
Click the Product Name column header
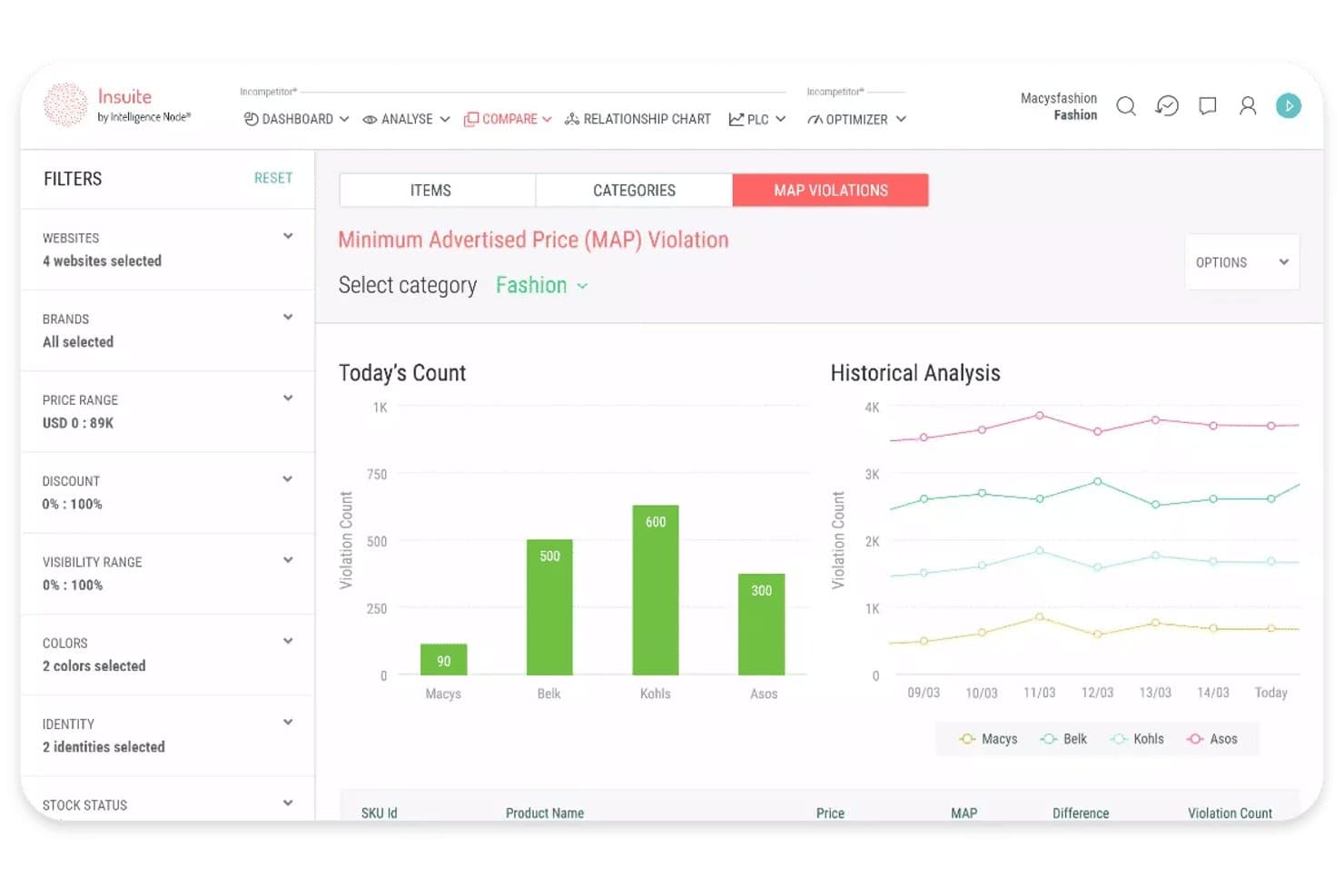545,813
